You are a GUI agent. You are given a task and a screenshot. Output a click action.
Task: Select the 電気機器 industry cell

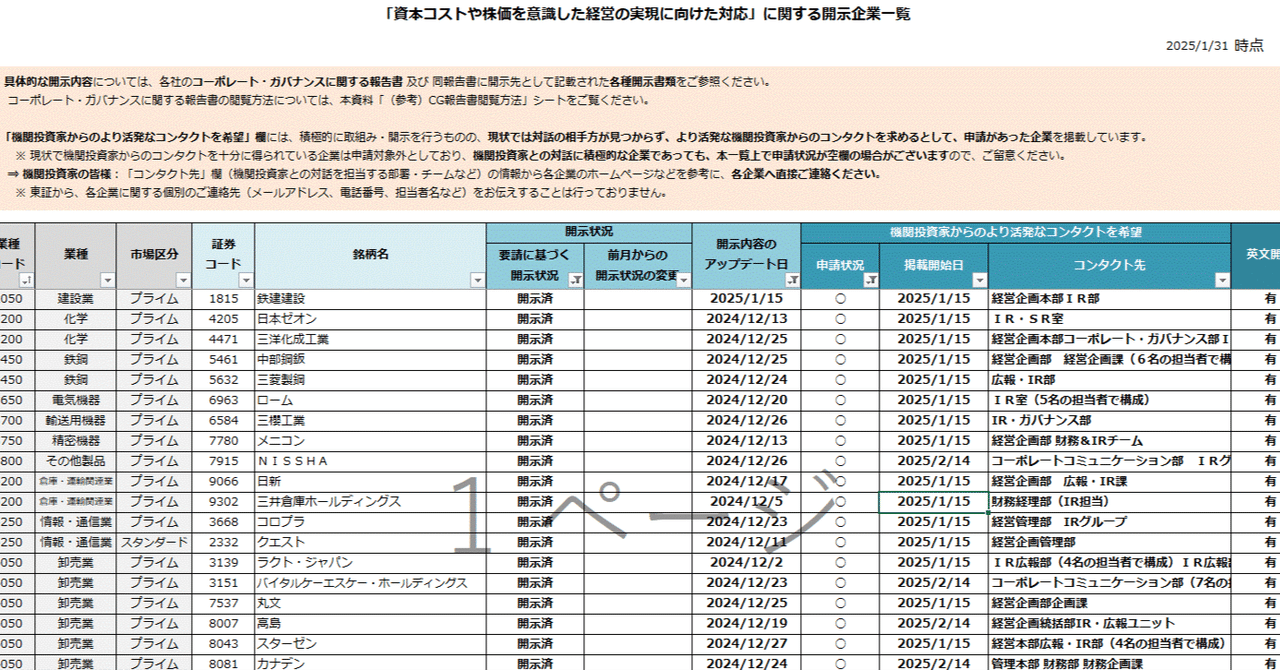(x=76, y=400)
